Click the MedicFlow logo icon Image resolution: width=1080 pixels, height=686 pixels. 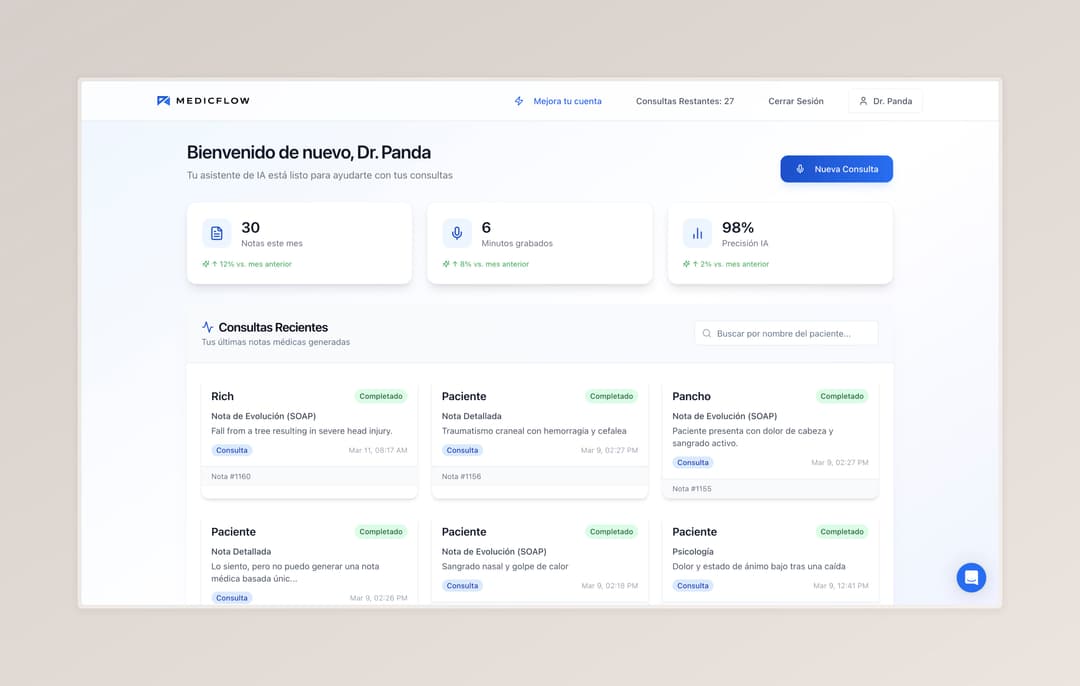(164, 101)
